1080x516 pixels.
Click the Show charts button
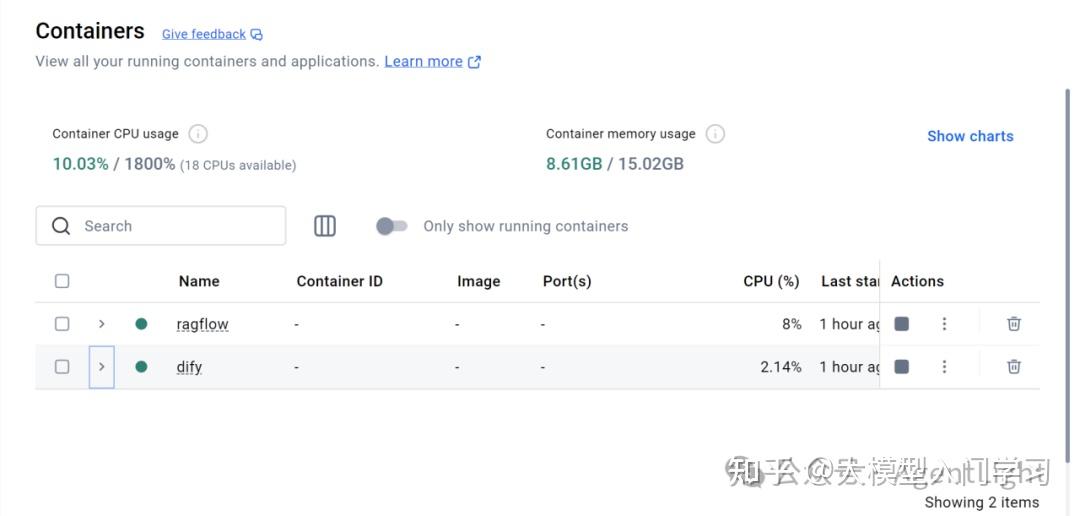pos(969,136)
